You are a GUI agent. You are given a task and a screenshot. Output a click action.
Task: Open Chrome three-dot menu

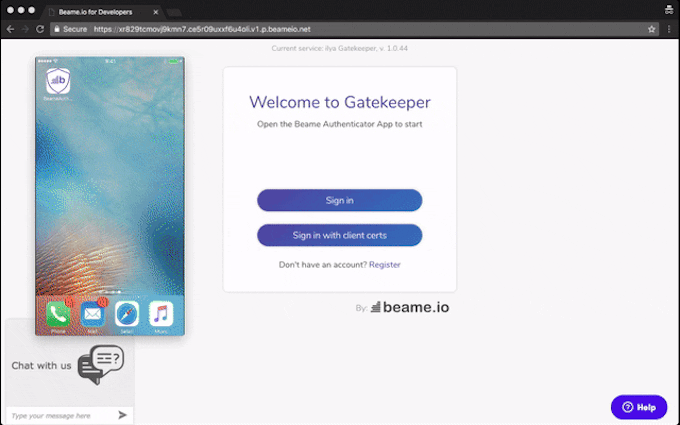click(669, 29)
